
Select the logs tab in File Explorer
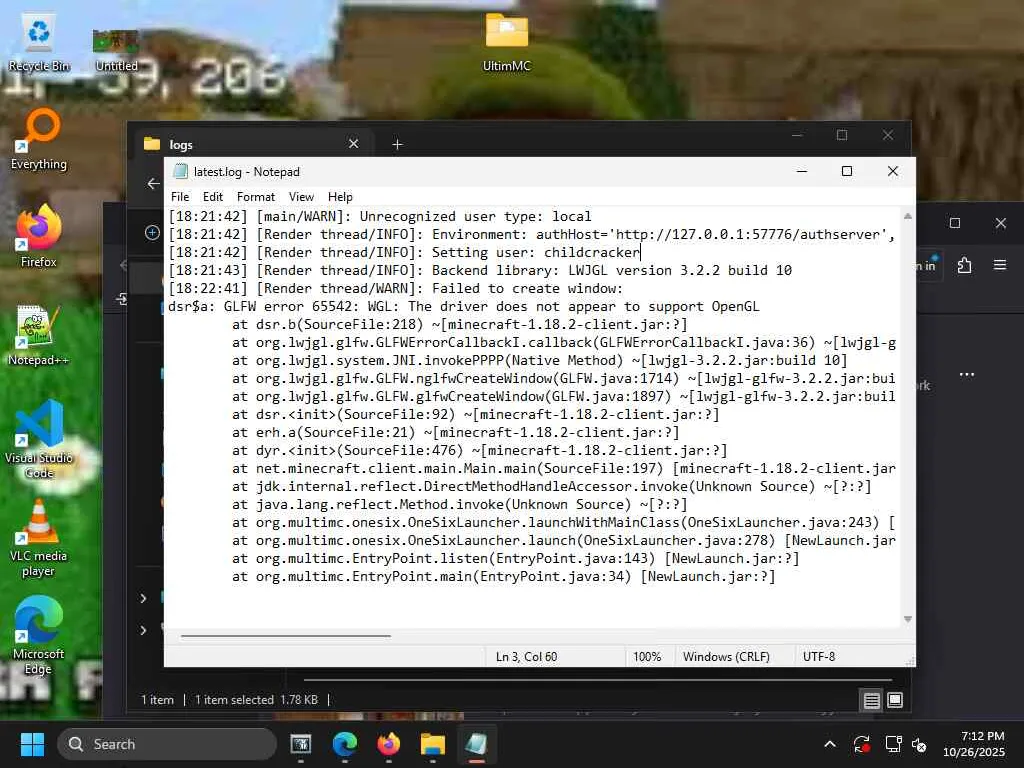(x=251, y=144)
